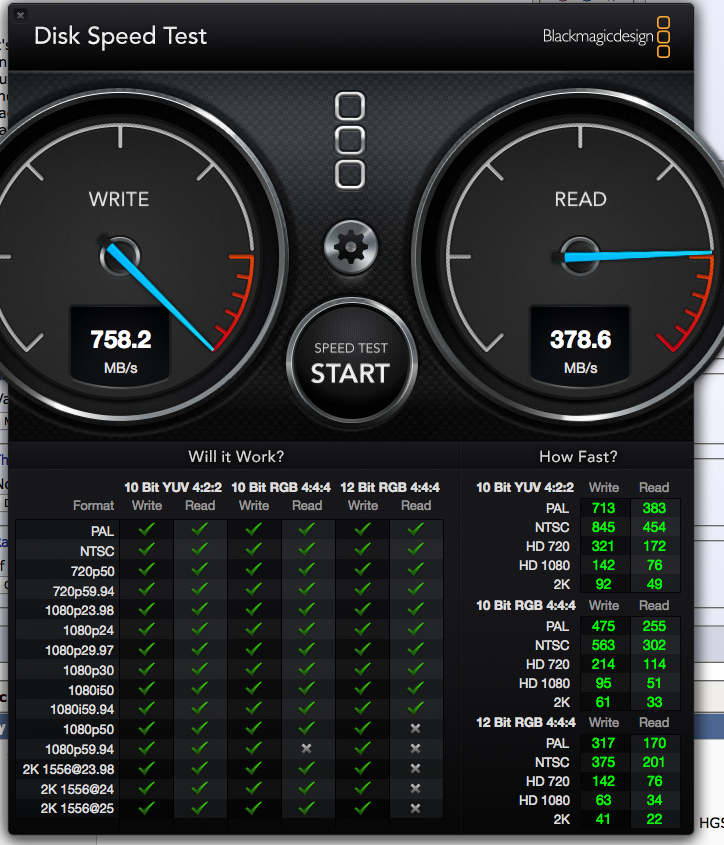
Task: Click the 10 Bit YUV 2K read value 49
Action: pyautogui.click(x=654, y=584)
